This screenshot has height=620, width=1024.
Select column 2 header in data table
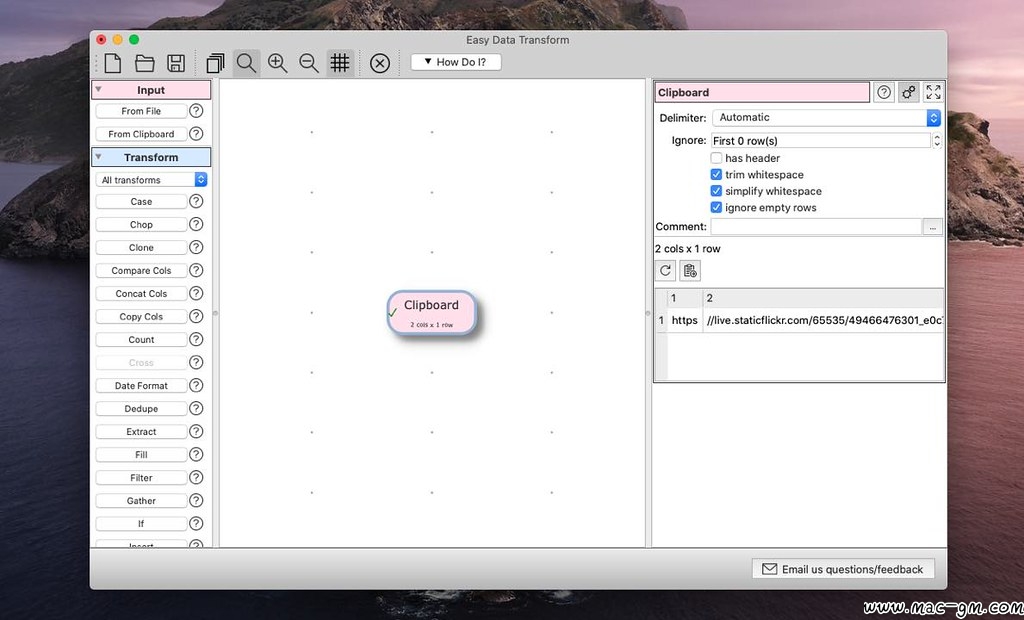[x=823, y=299]
